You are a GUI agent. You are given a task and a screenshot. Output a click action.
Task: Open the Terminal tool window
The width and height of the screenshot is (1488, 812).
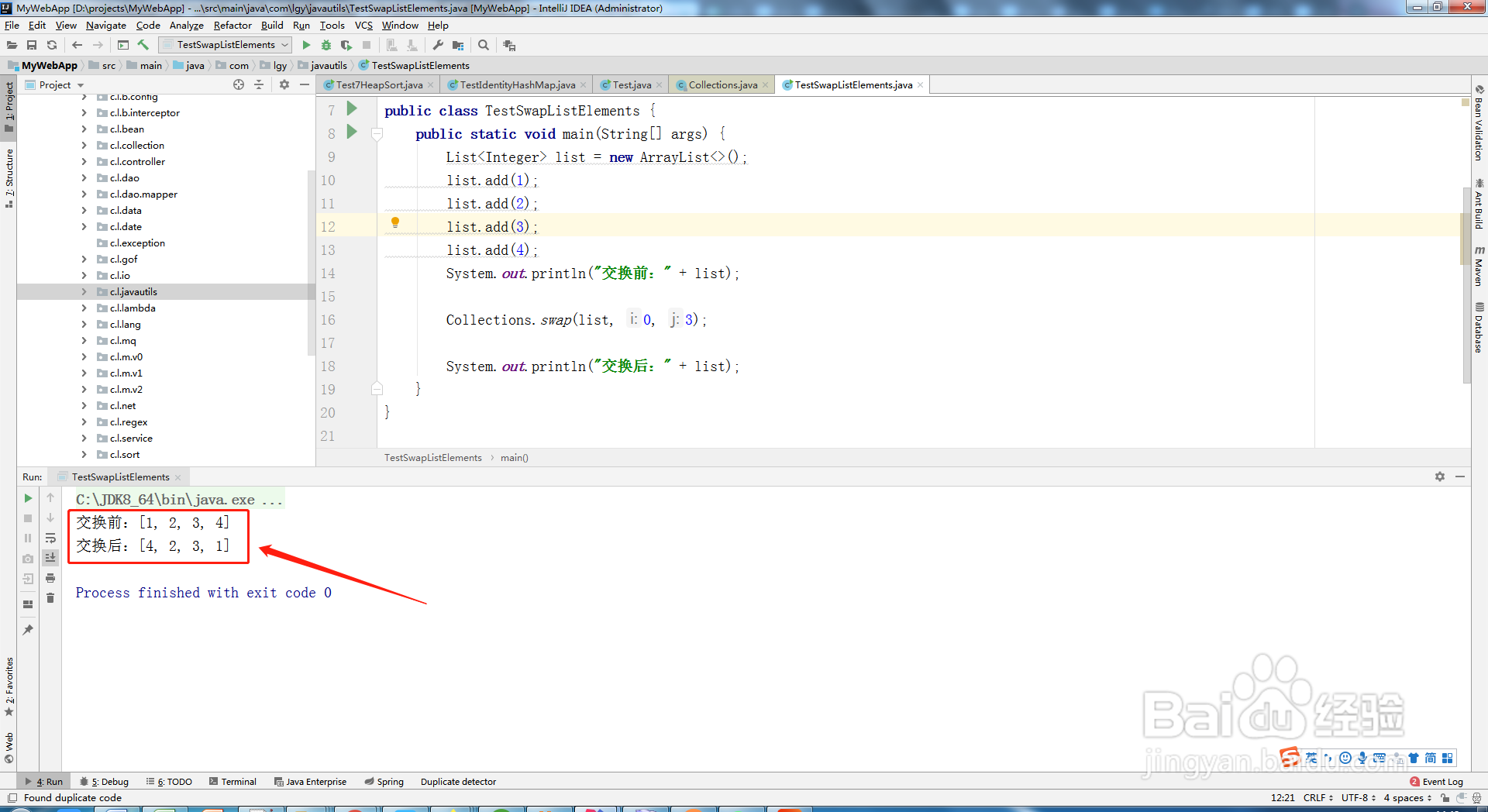[232, 781]
